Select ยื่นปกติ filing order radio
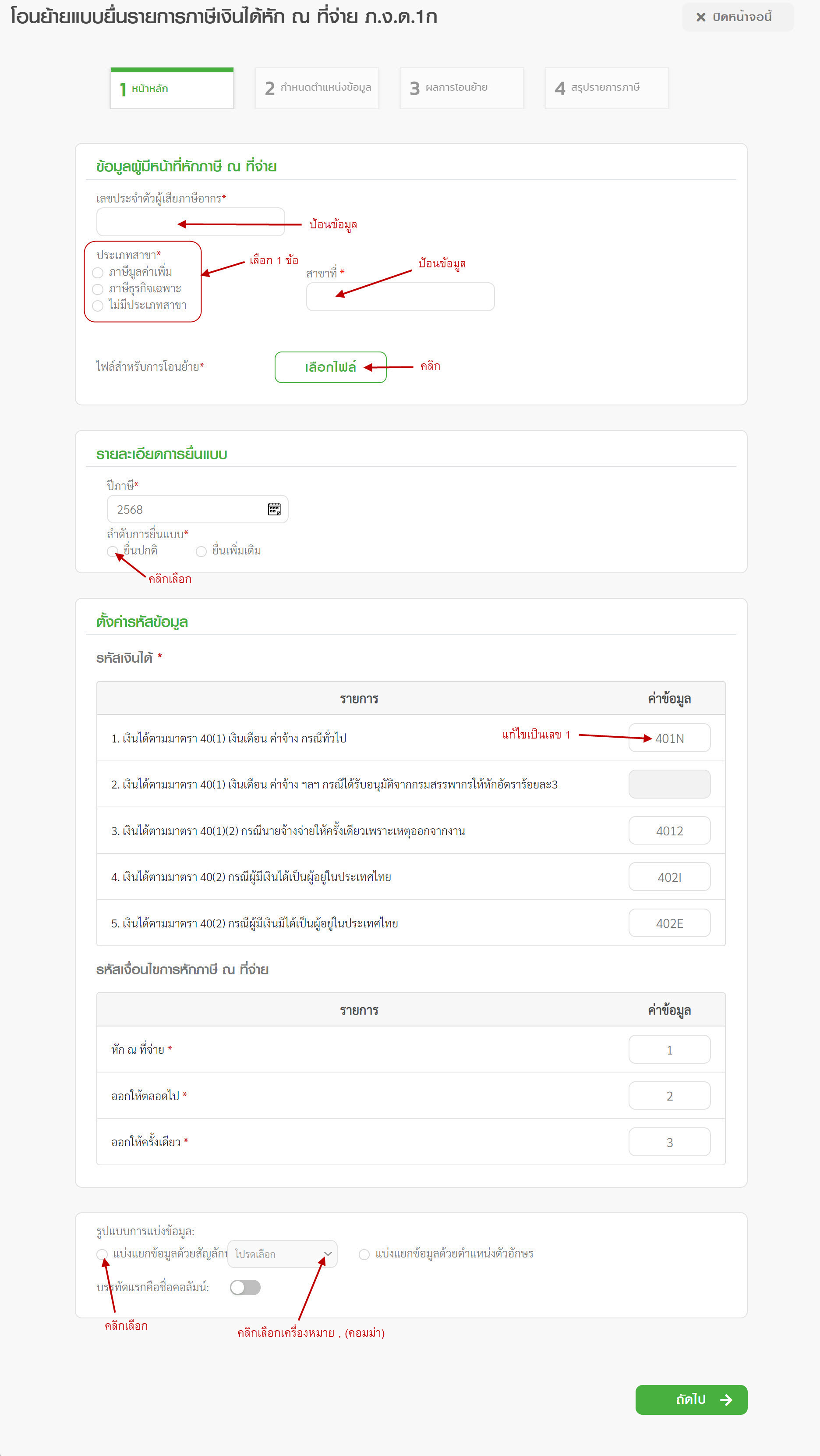Image resolution: width=820 pixels, height=1456 pixels. (x=112, y=551)
